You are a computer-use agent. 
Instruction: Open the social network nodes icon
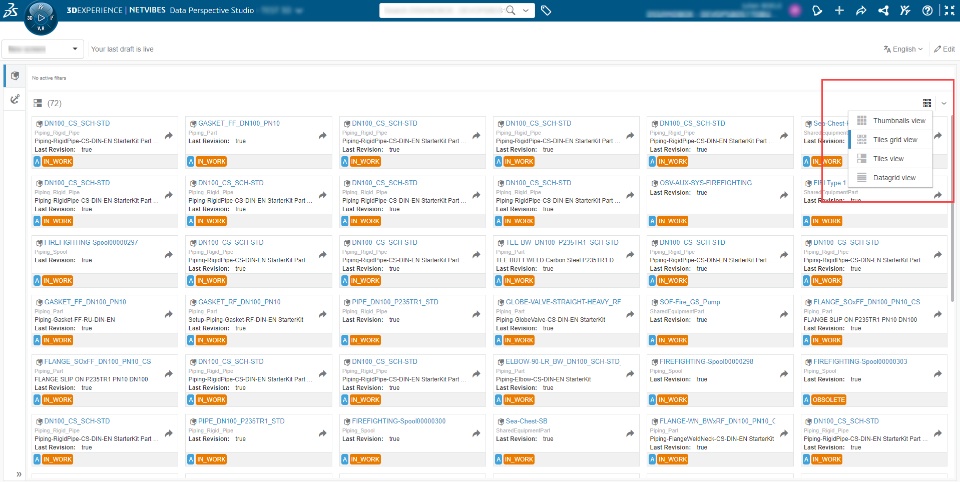click(883, 10)
